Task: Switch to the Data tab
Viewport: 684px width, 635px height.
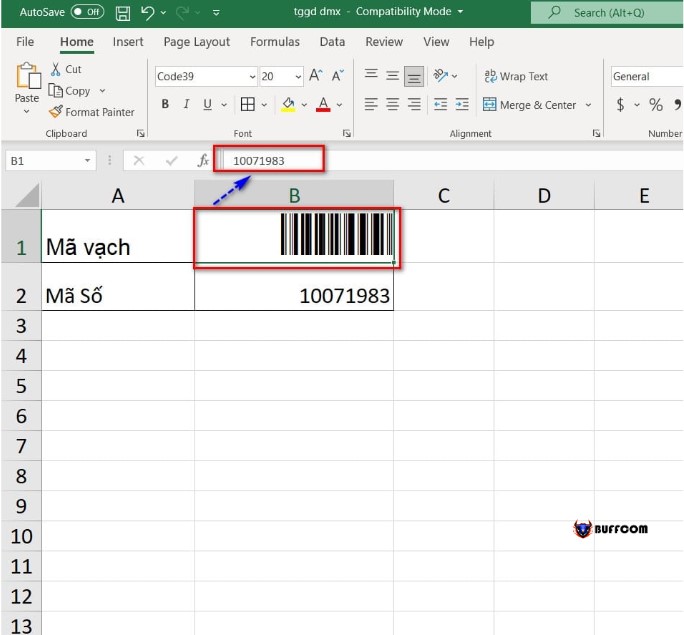Action: pyautogui.click(x=332, y=42)
